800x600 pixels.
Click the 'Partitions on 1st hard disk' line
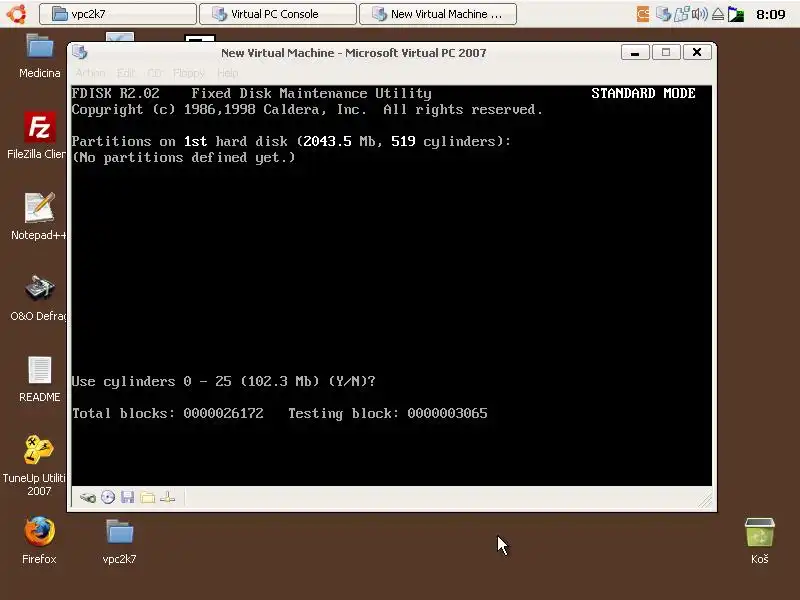(x=291, y=141)
